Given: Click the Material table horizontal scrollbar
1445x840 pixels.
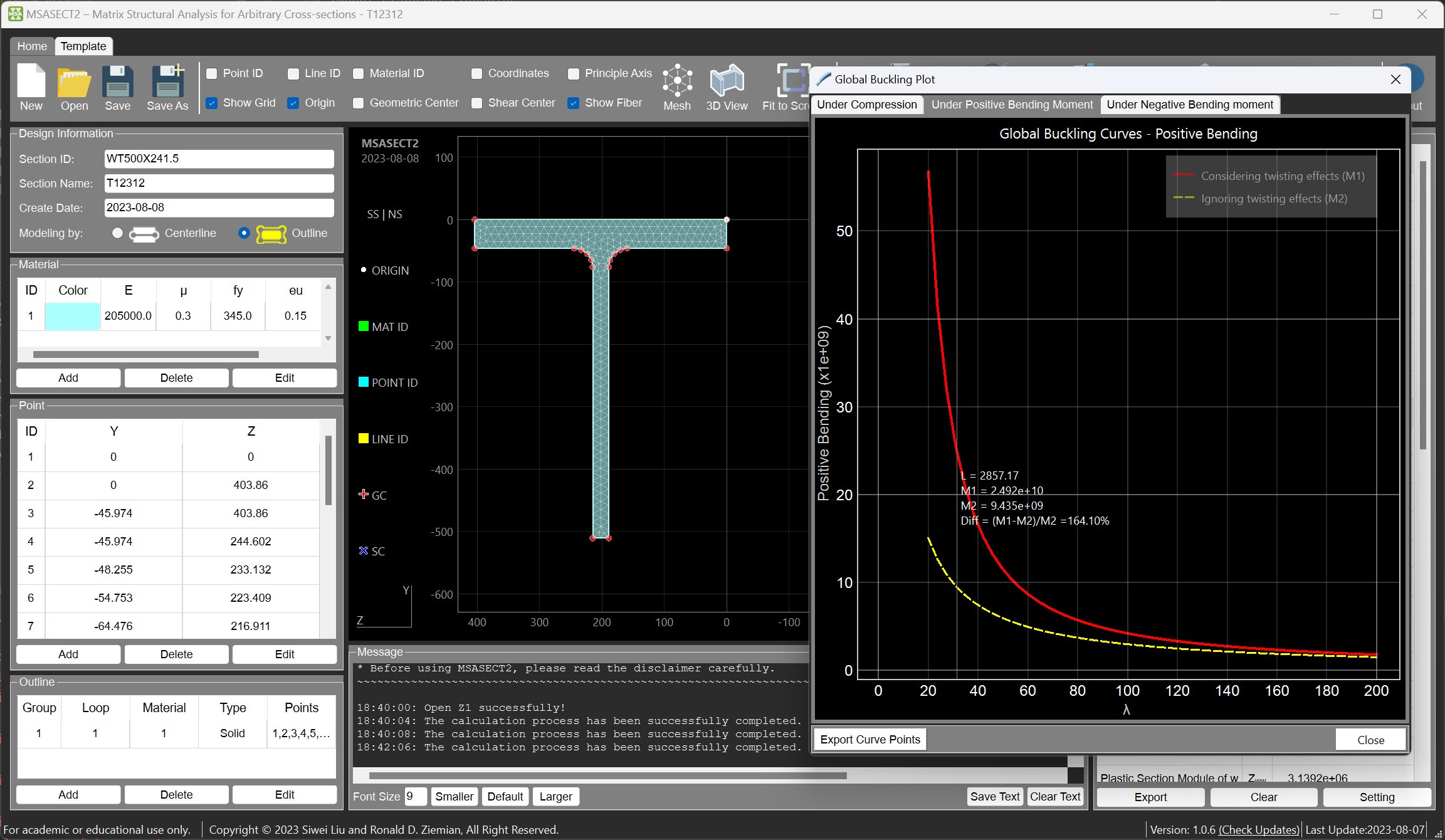Looking at the screenshot, I should (x=145, y=354).
